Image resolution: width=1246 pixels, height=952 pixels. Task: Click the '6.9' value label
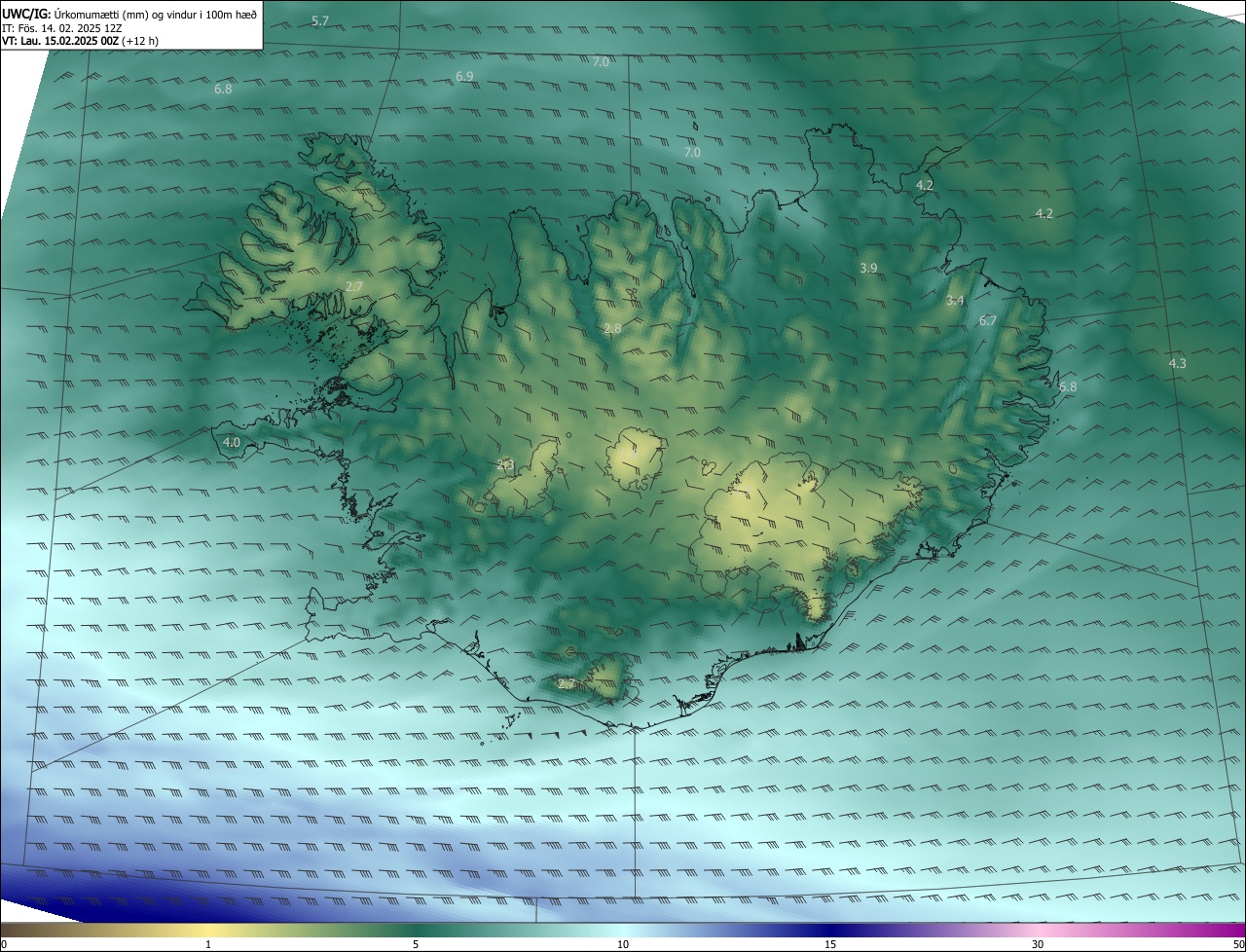tap(464, 76)
